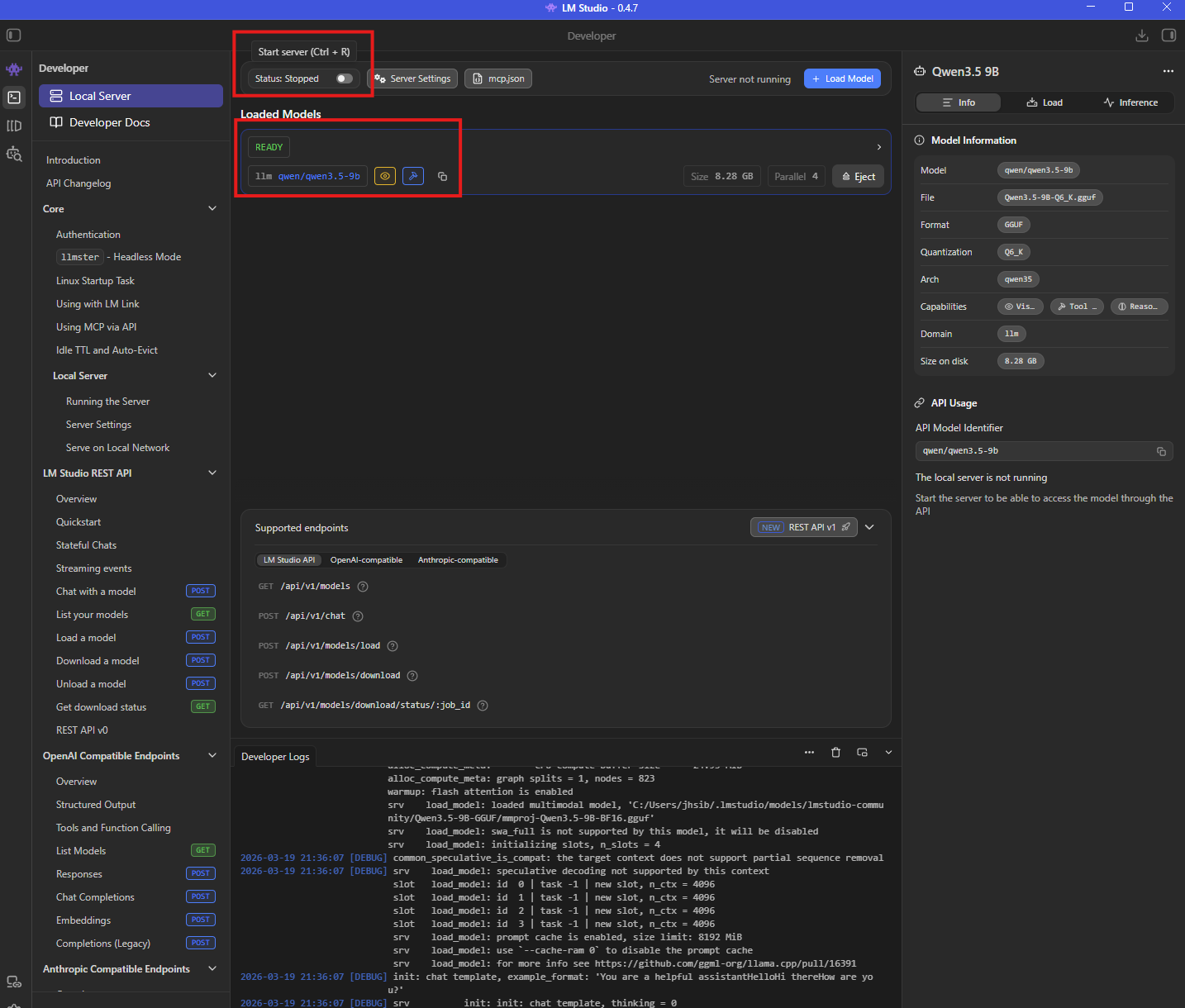Screen dimensions: 1185x1008
Task: Click the yellow vision eye capability badge
Action: [385, 176]
